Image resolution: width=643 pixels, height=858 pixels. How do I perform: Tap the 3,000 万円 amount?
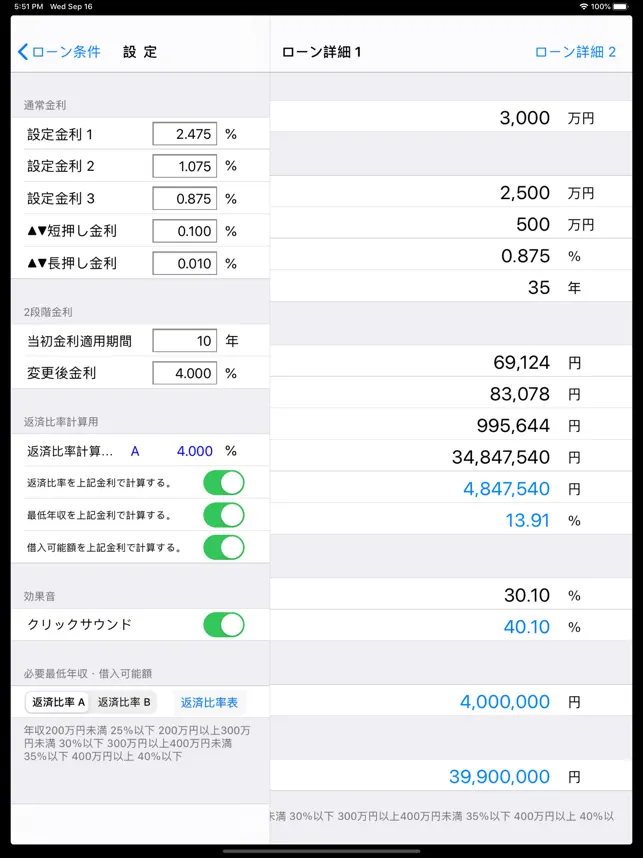[x=524, y=118]
